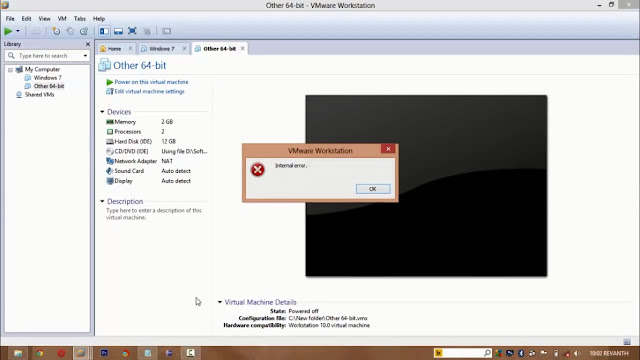Open the Tabs menu
Image resolution: width=640 pixels, height=360 pixels.
pyautogui.click(x=80, y=18)
